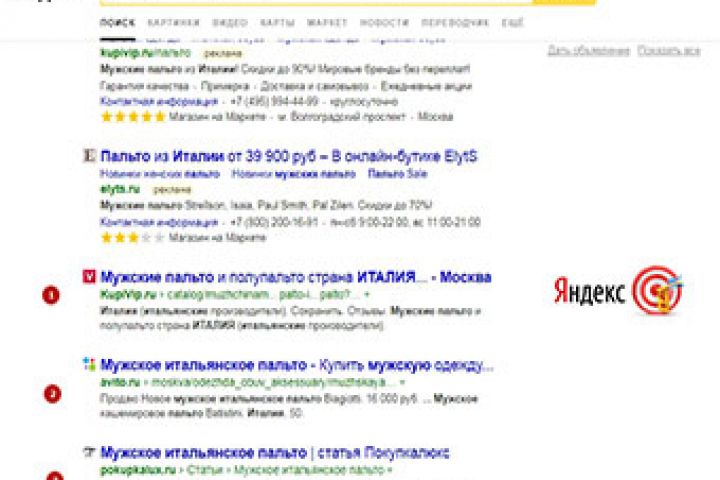Switch to the ВИДЕО tab
Viewport: 720px width, 480px height.
pos(230,23)
